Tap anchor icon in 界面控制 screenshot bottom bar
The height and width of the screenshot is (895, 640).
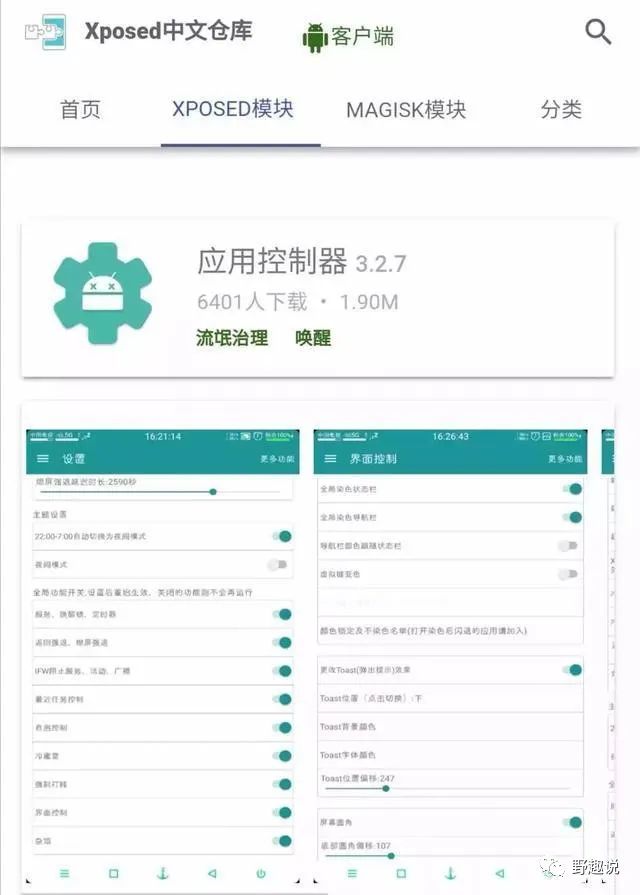[x=450, y=873]
